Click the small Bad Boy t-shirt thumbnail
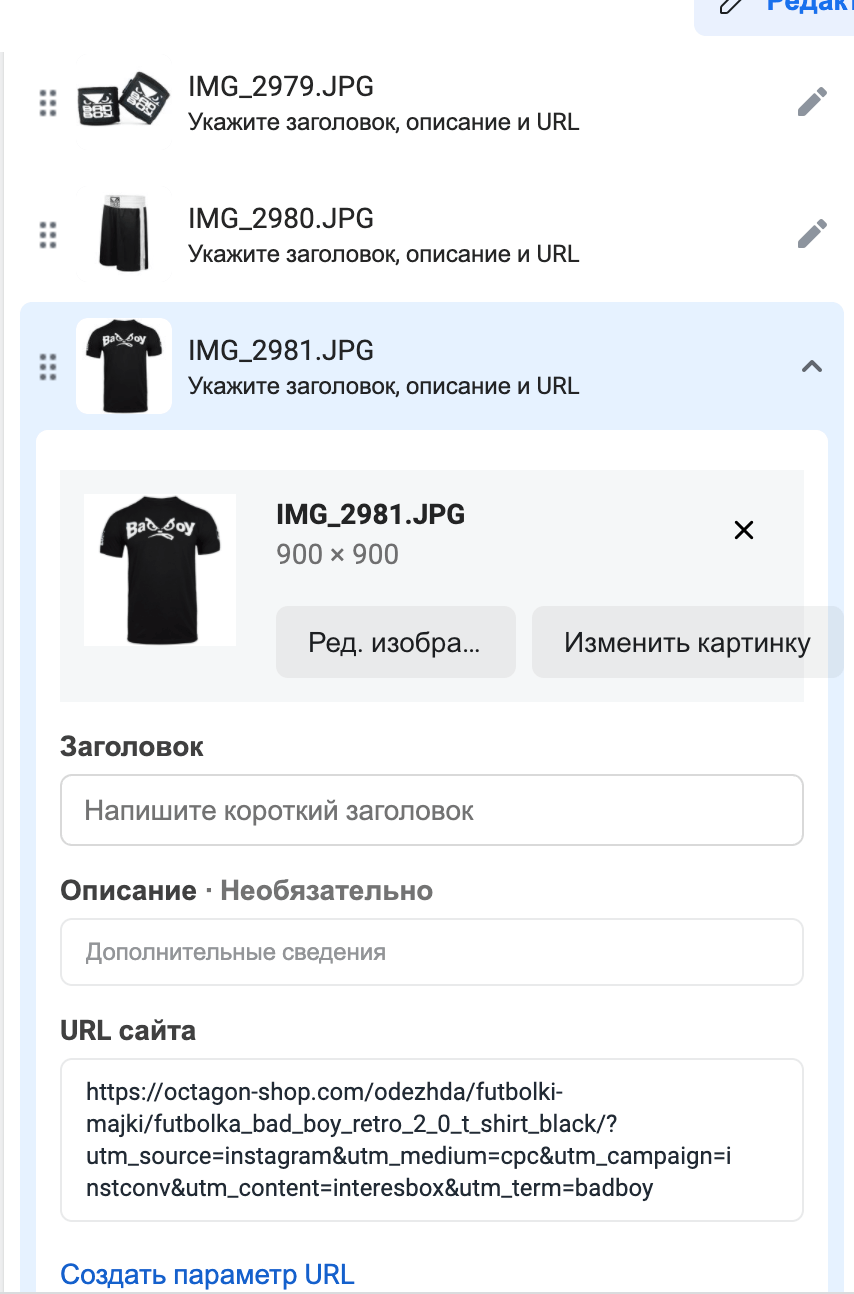 click(124, 366)
